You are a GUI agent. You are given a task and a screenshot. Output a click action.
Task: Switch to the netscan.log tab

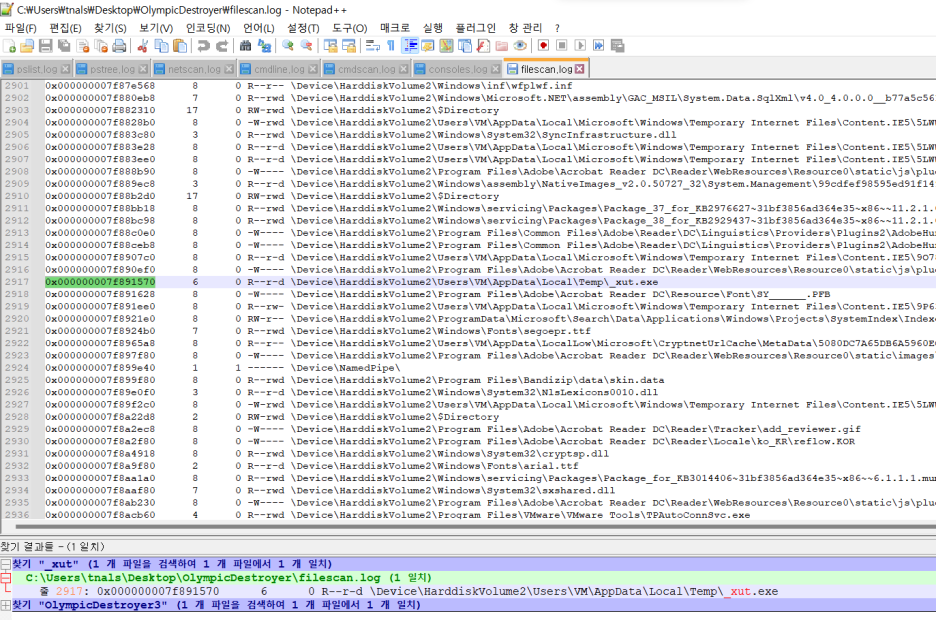click(x=194, y=69)
